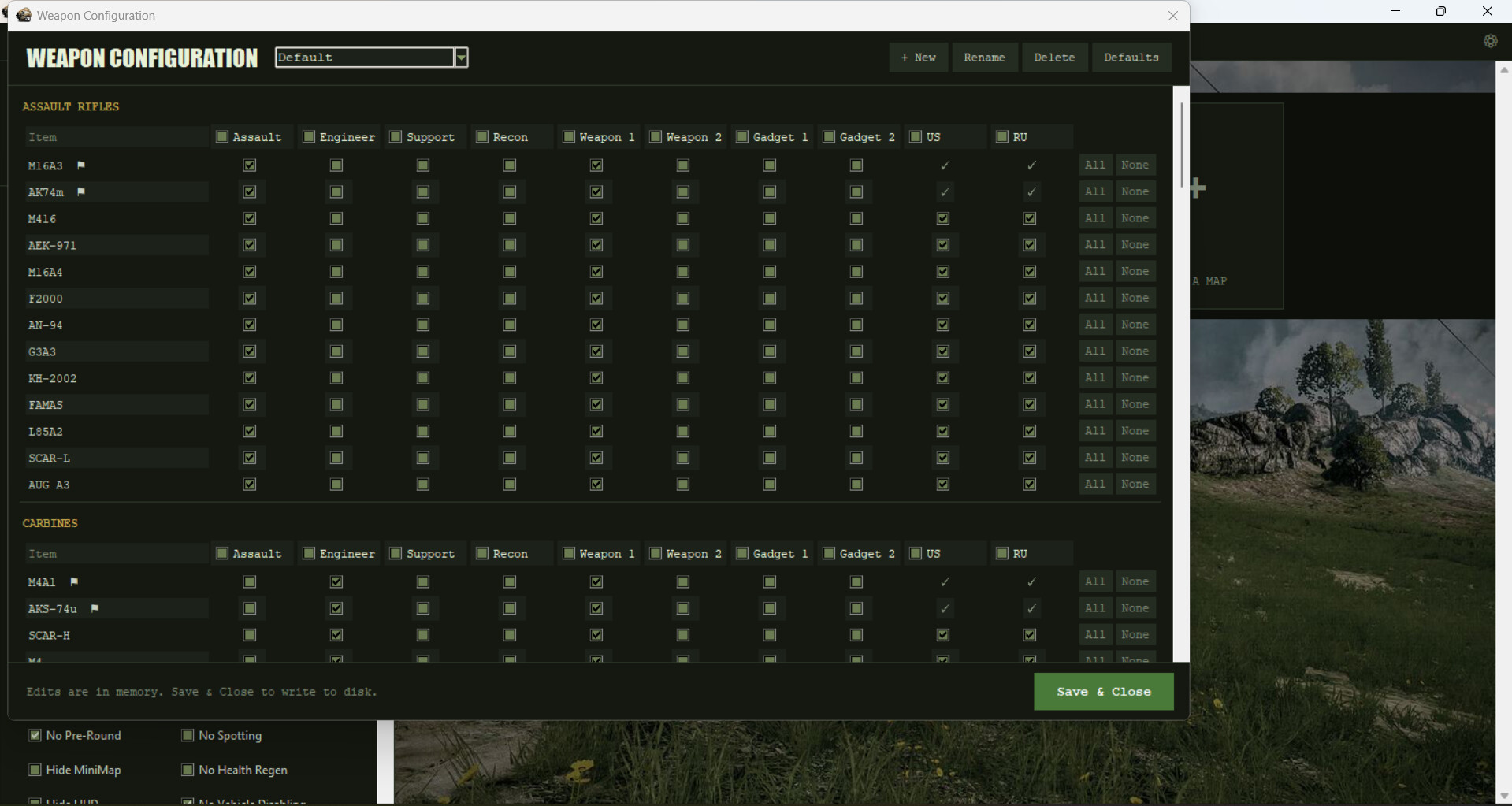Rename the current weapon configuration
Viewport: 1512px width, 806px height.
[984, 57]
